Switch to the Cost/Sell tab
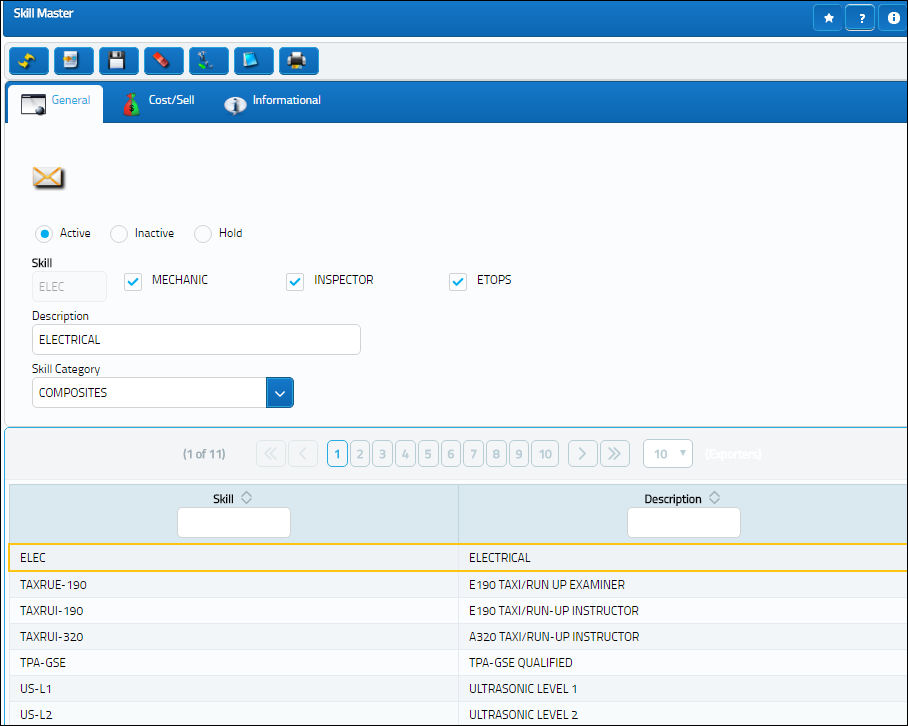This screenshot has height=726, width=908. (x=159, y=104)
